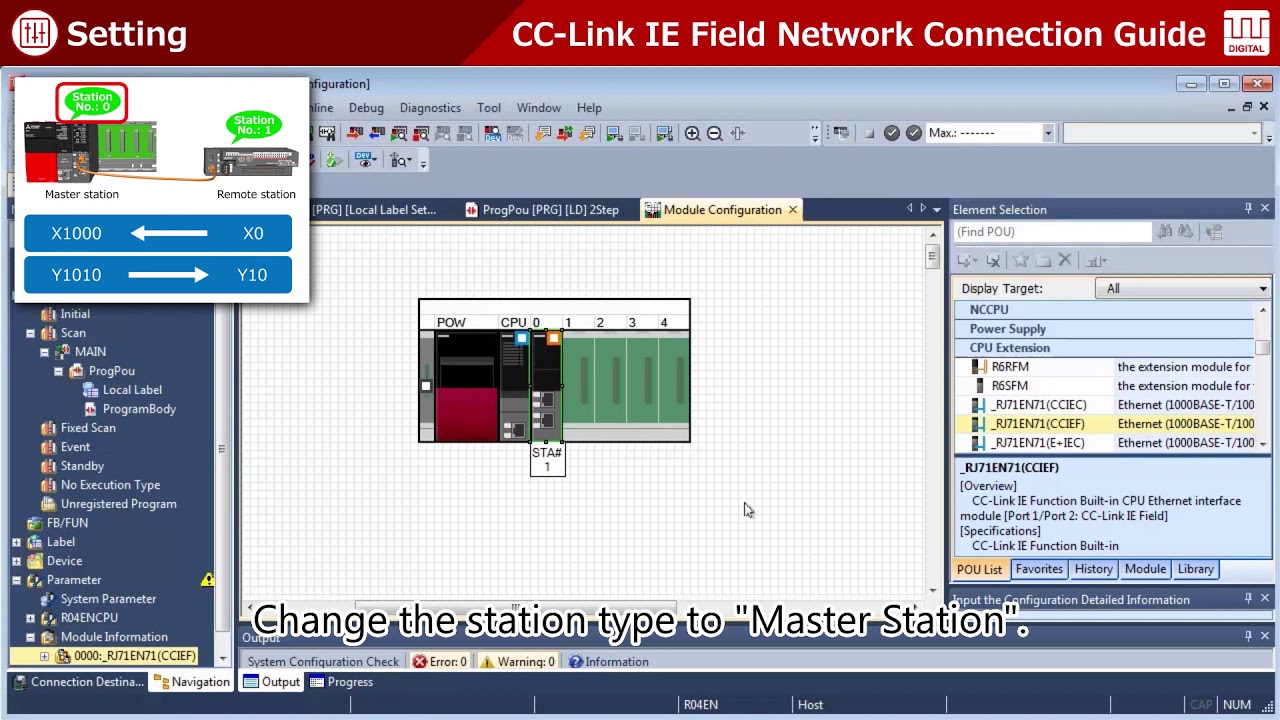Viewport: 1280px width, 720px height.
Task: Select Unregistered Program in the tree
Action: click(118, 504)
